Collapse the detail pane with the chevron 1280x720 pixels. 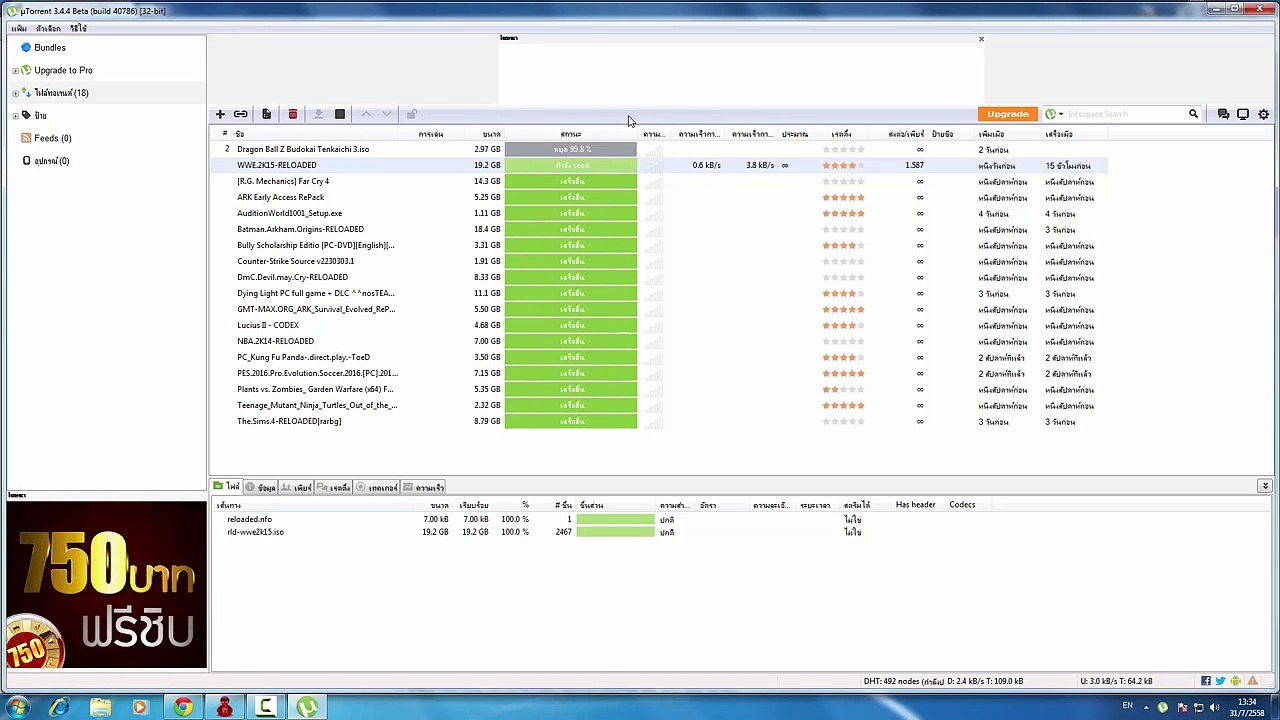click(x=1265, y=487)
